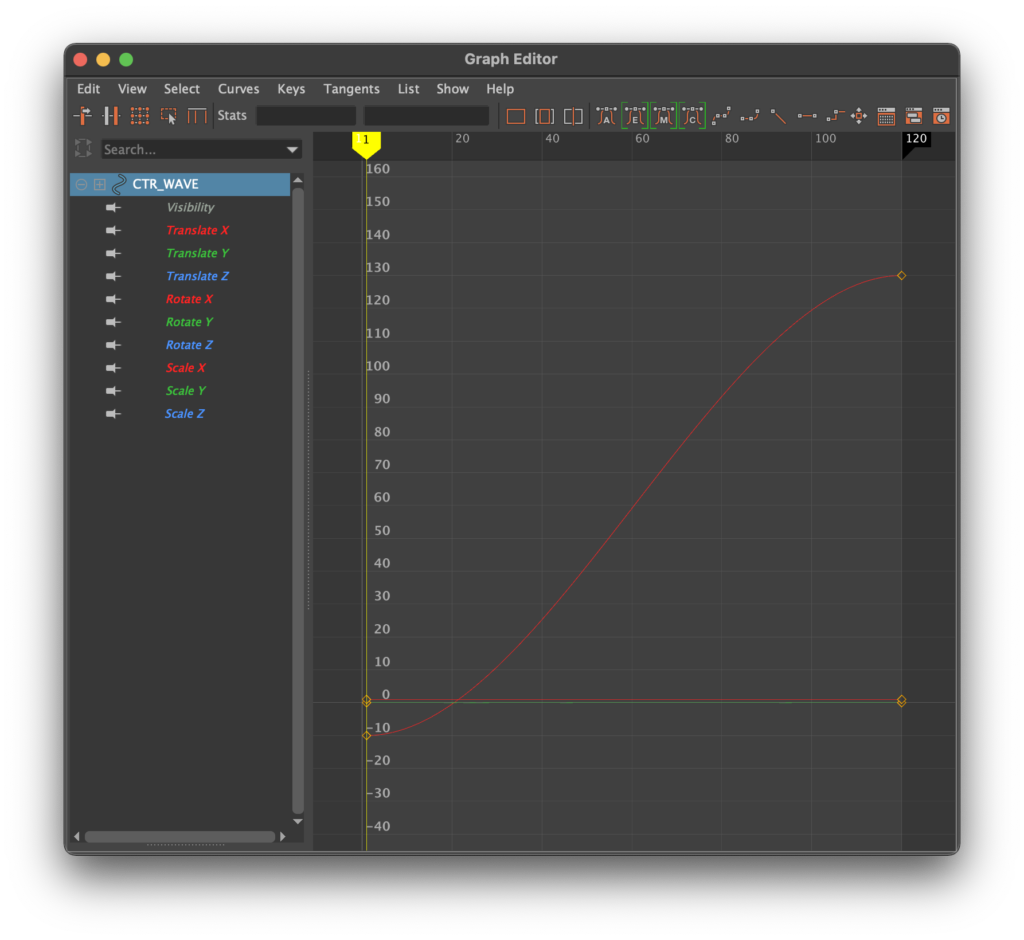Toggle the mute icon beside Rotate Z
This screenshot has width=1024, height=940.
click(x=113, y=346)
